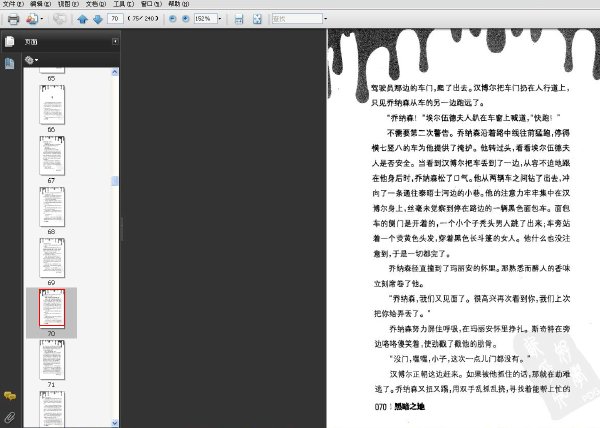Select page 65 thumbnail
Image resolution: width=600 pixels, height=428 pixels.
coord(52,70)
